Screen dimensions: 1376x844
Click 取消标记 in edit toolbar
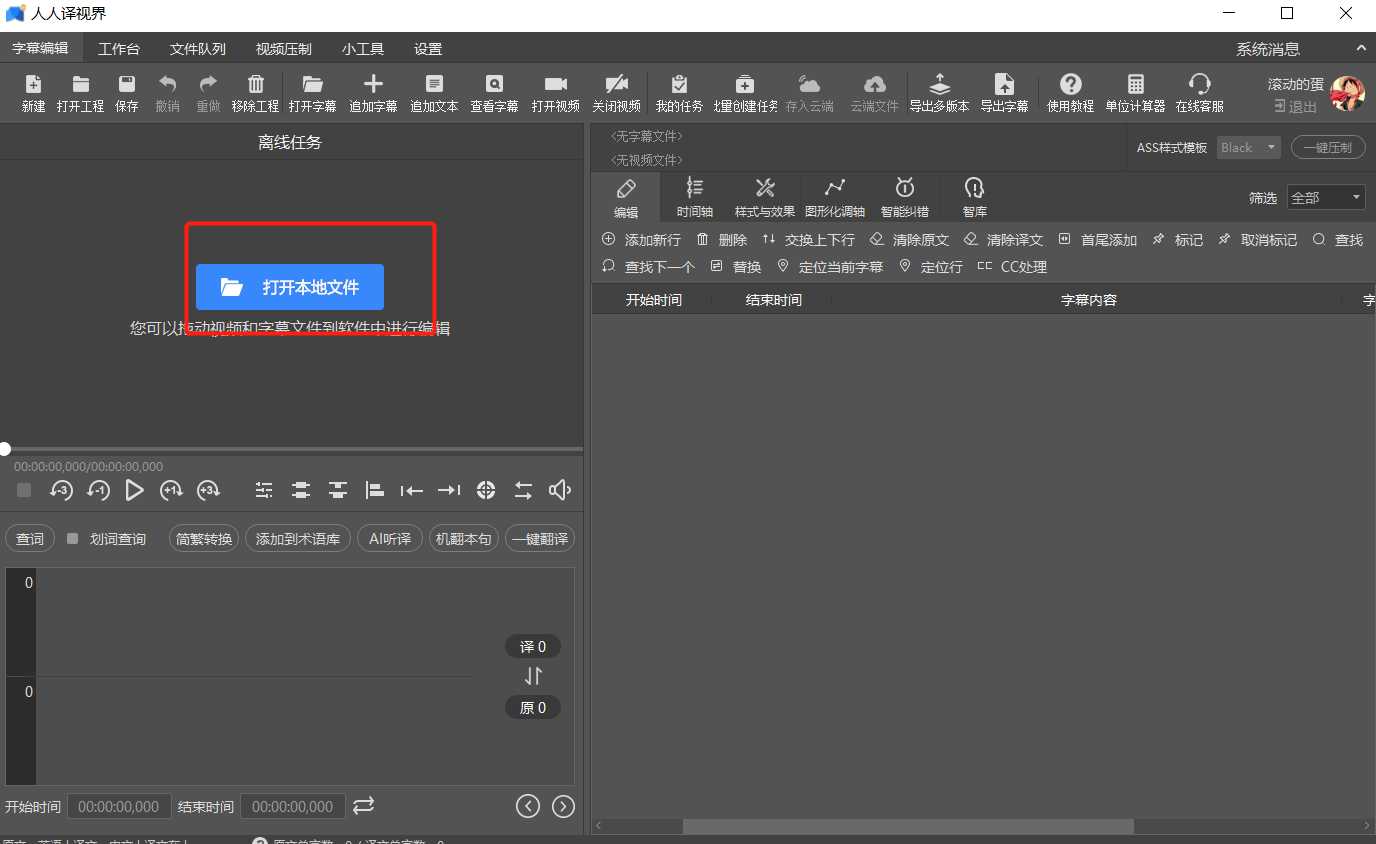pyautogui.click(x=1257, y=240)
